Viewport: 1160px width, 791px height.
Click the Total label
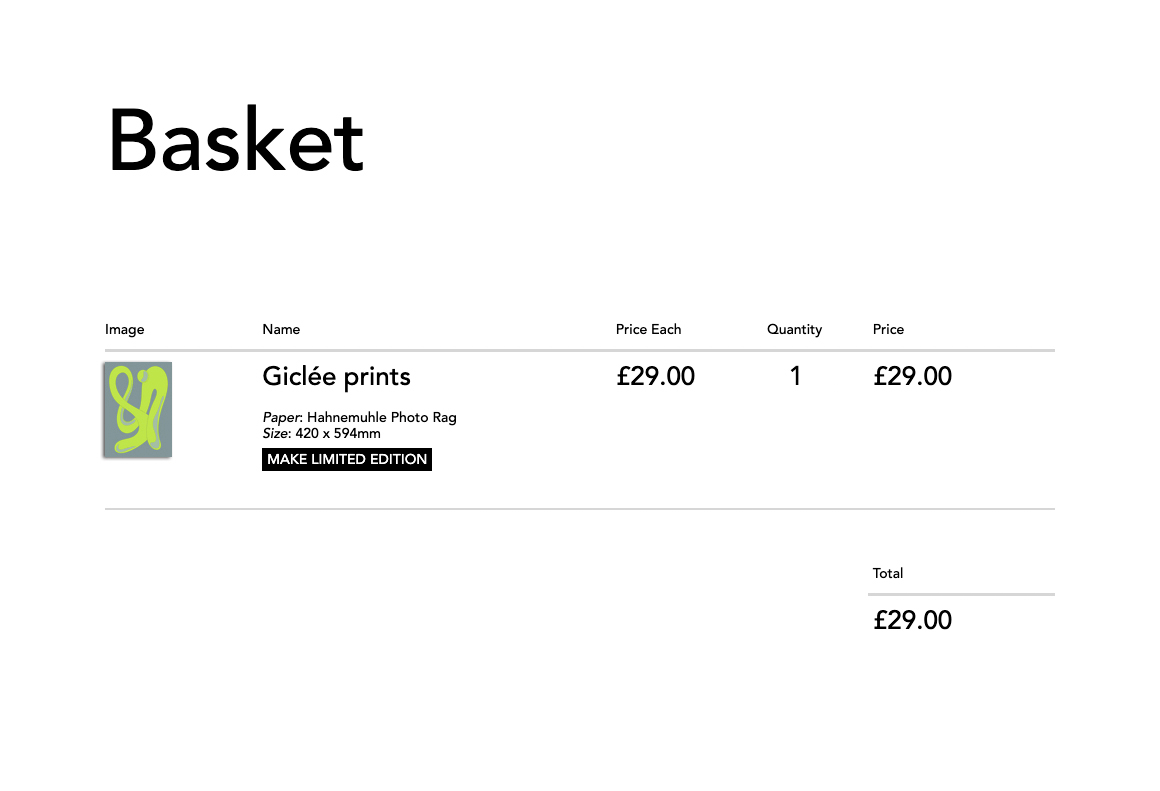coord(888,573)
